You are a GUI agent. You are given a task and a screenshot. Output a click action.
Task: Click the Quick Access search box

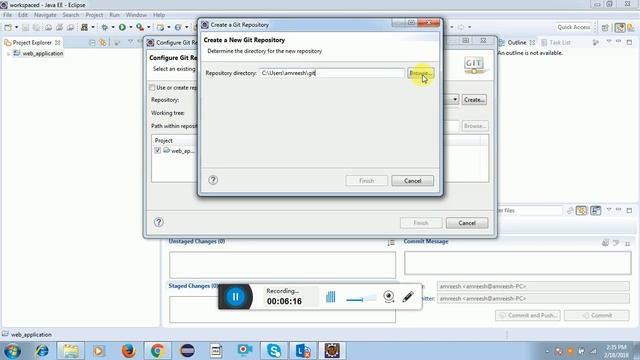click(x=573, y=27)
